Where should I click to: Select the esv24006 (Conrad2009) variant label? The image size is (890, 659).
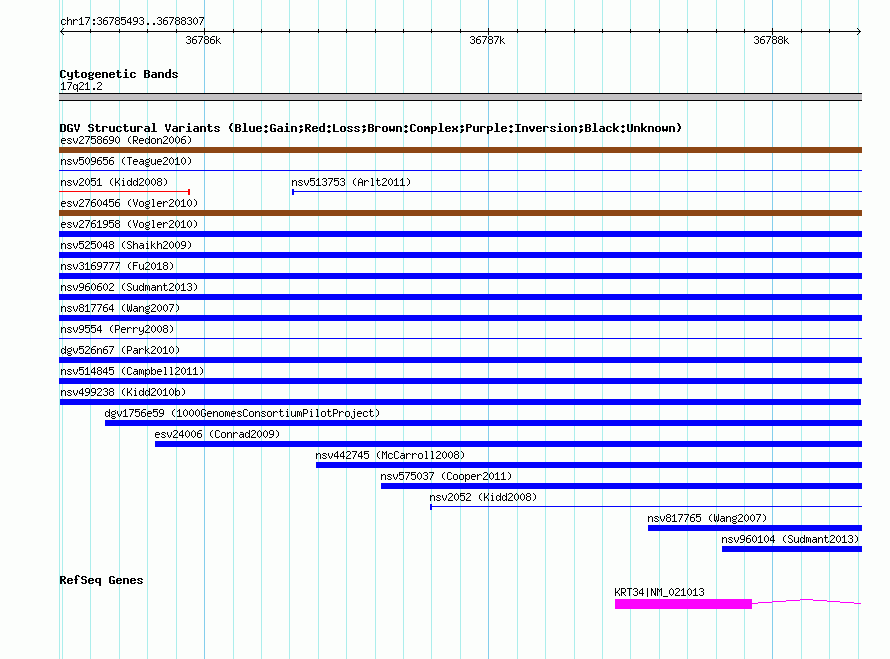point(217,434)
